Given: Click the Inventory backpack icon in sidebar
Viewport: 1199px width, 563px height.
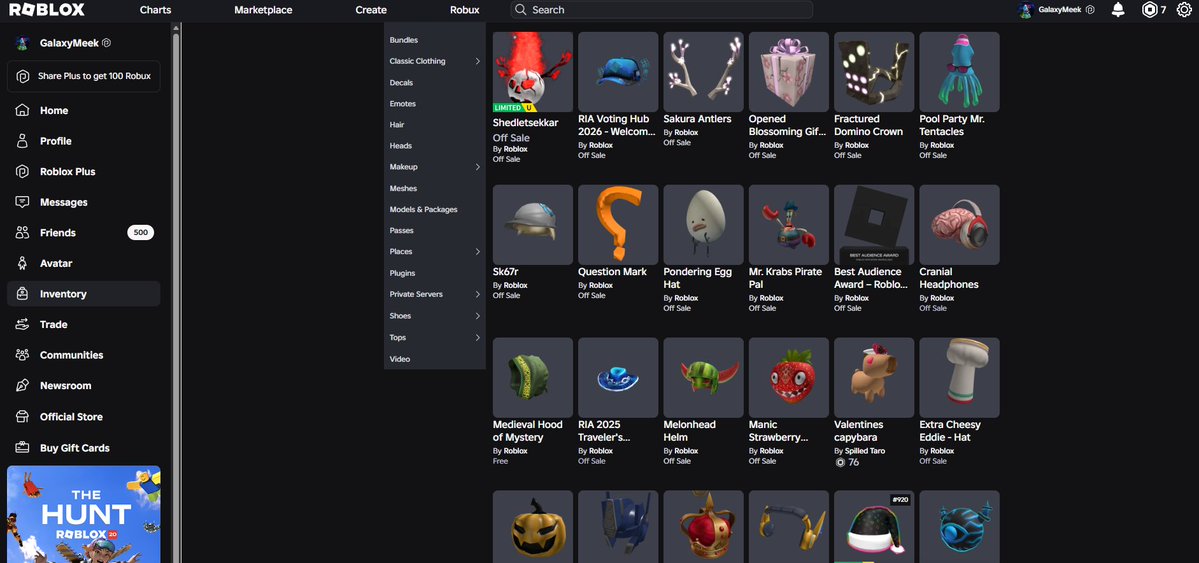Looking at the screenshot, I should click(x=22, y=294).
